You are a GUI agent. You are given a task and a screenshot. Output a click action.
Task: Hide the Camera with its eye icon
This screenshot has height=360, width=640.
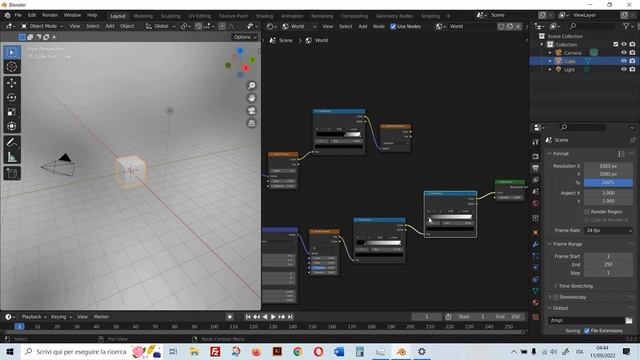(x=624, y=53)
